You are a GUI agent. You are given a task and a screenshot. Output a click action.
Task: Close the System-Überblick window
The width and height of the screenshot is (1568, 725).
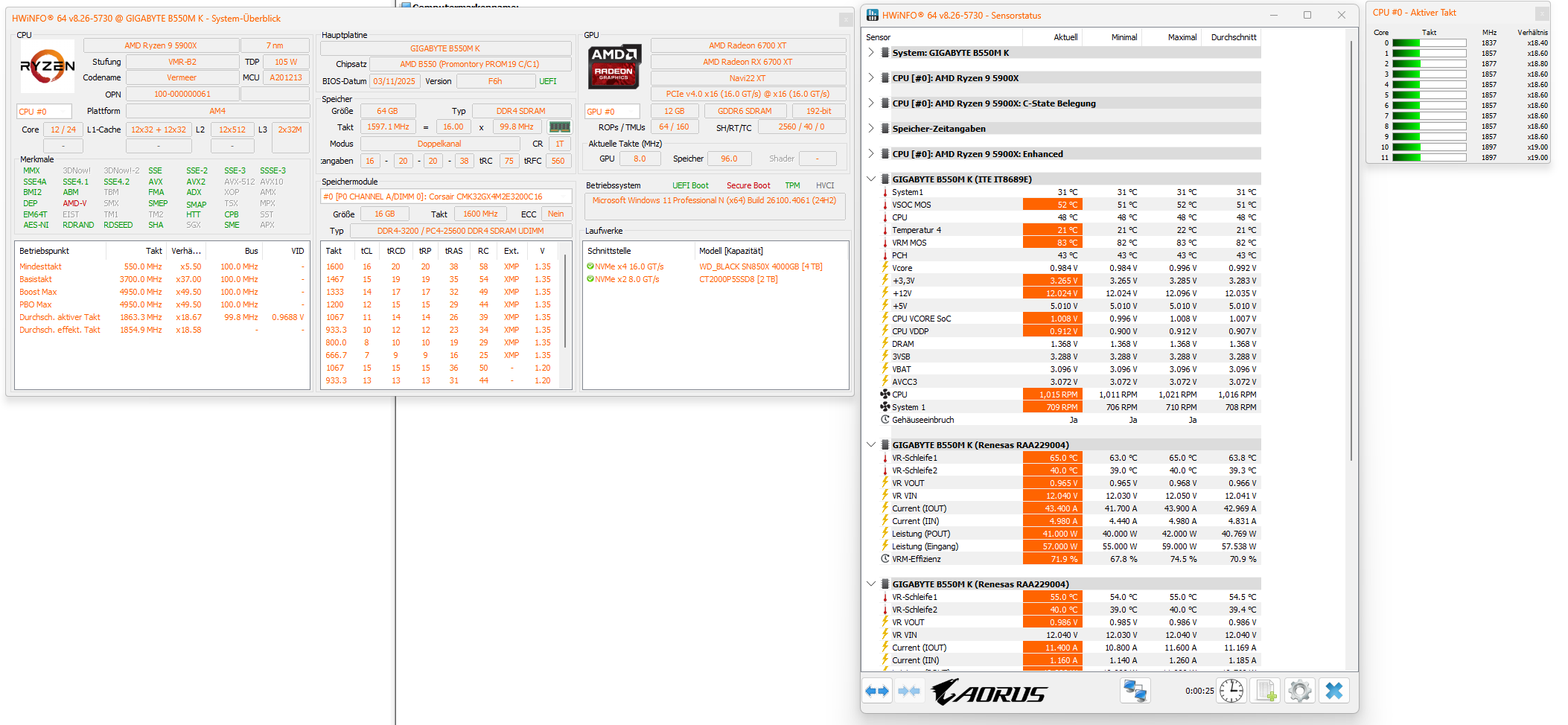pos(846,19)
